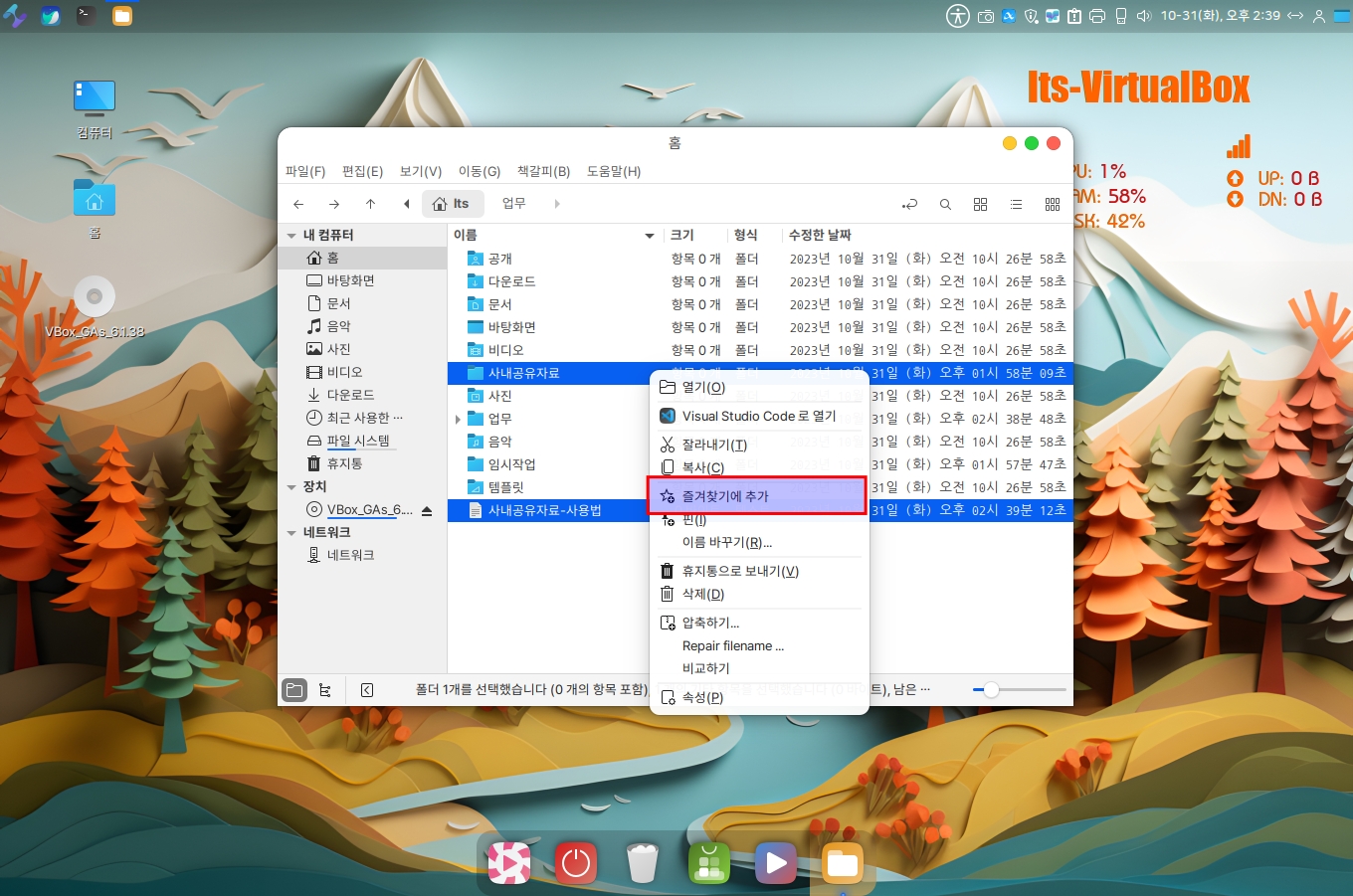The height and width of the screenshot is (896, 1353).
Task: Open the 책갈피 menu
Action: pos(543,171)
